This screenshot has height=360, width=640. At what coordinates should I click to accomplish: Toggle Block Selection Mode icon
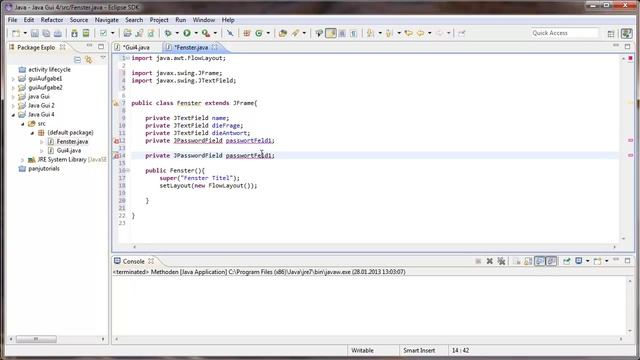[342, 33]
